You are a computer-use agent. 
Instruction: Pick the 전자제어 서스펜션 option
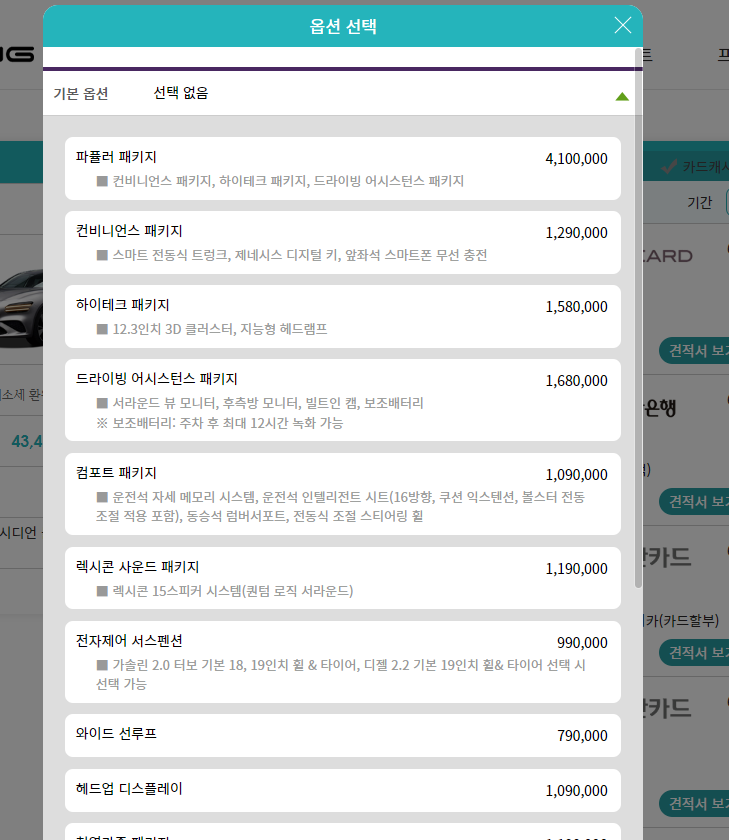coord(343,662)
